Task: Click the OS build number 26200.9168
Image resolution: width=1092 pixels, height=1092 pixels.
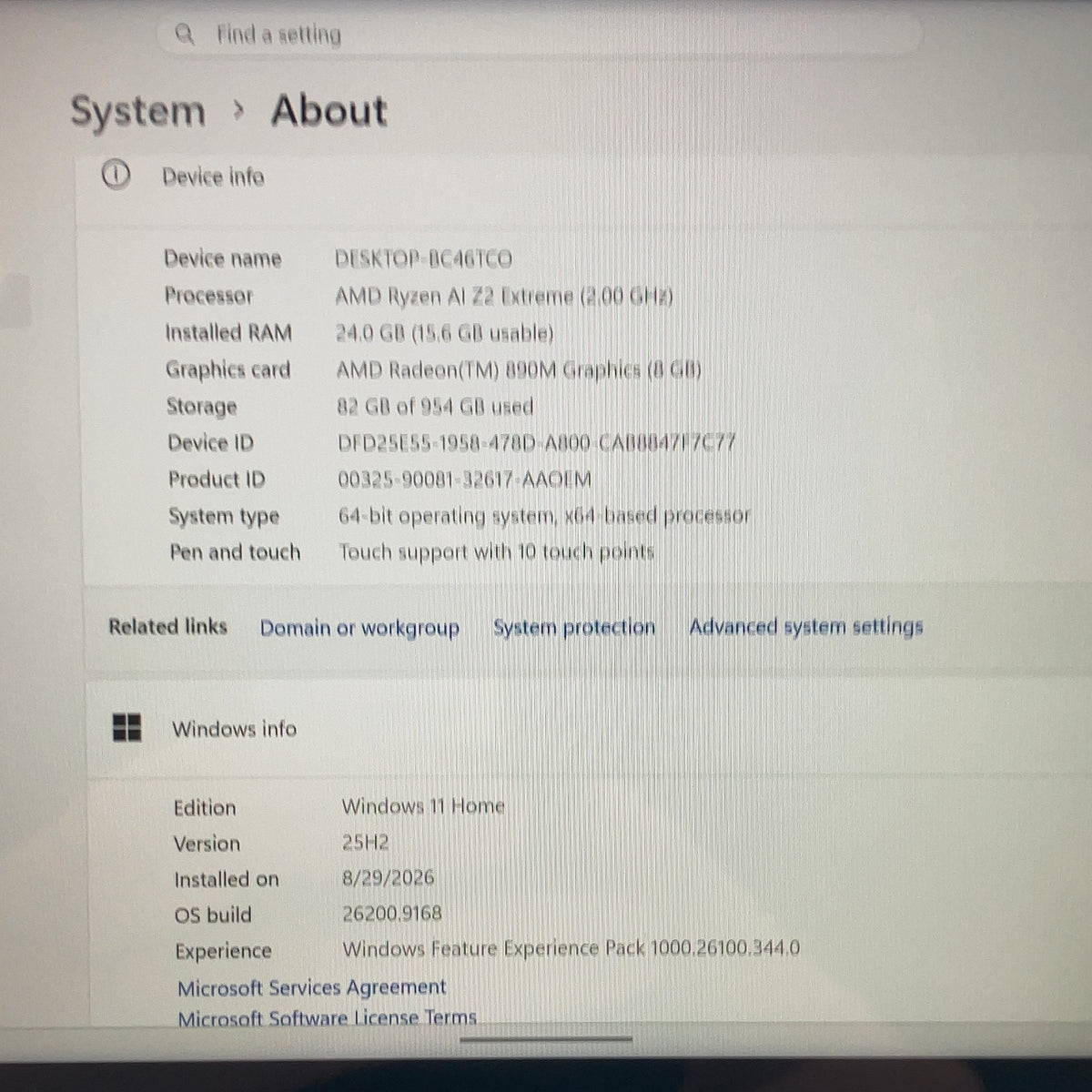Action: 392,914
